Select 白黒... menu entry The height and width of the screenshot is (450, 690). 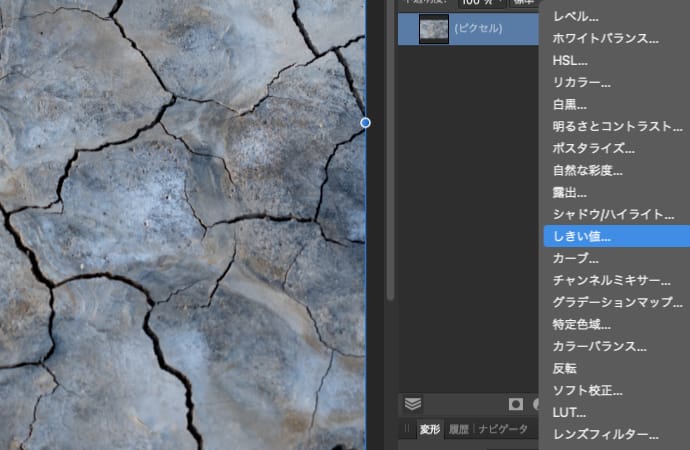(x=569, y=104)
